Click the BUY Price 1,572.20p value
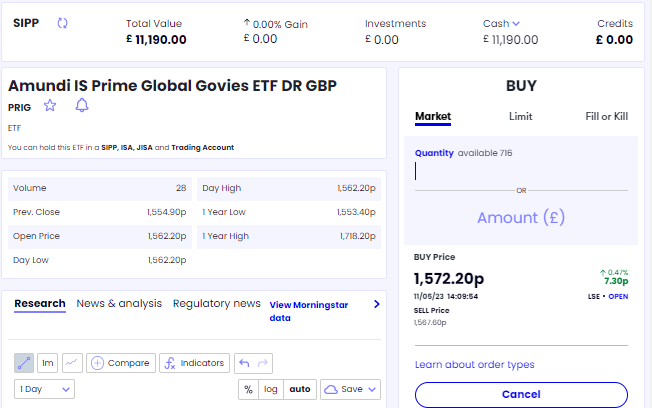652x408 pixels. (x=449, y=279)
